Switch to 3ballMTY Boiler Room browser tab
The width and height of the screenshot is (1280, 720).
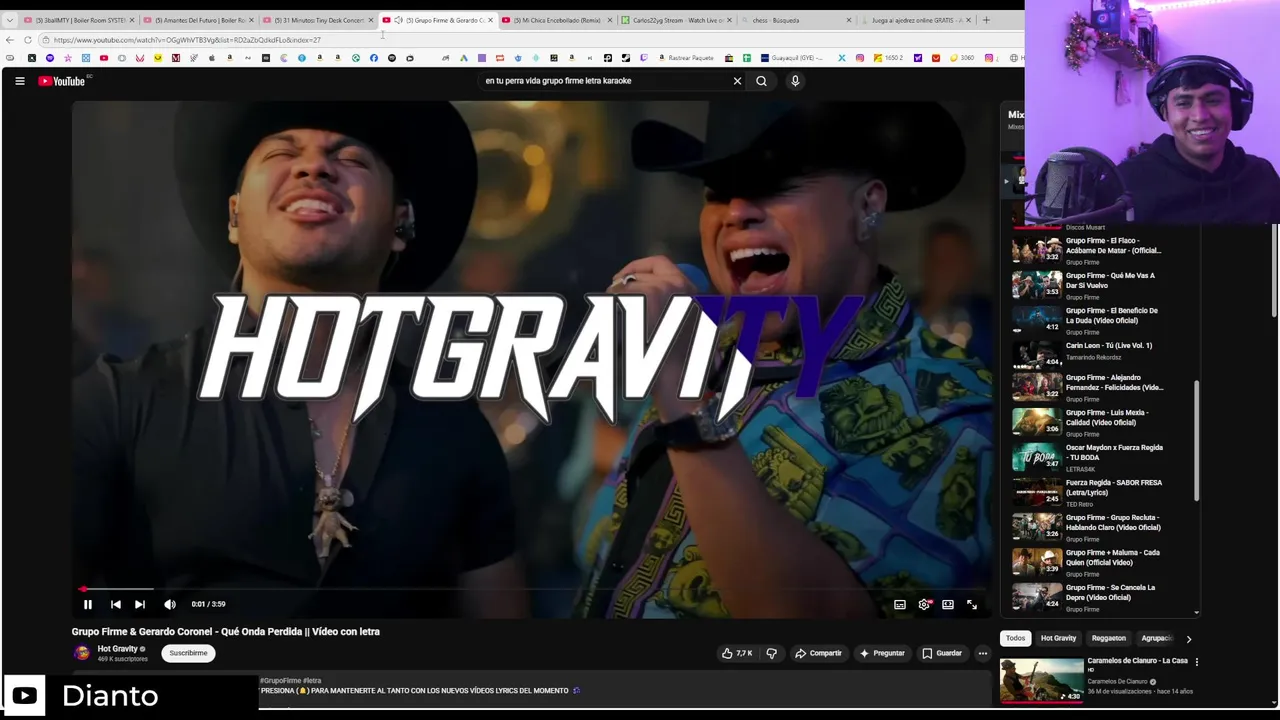78,20
